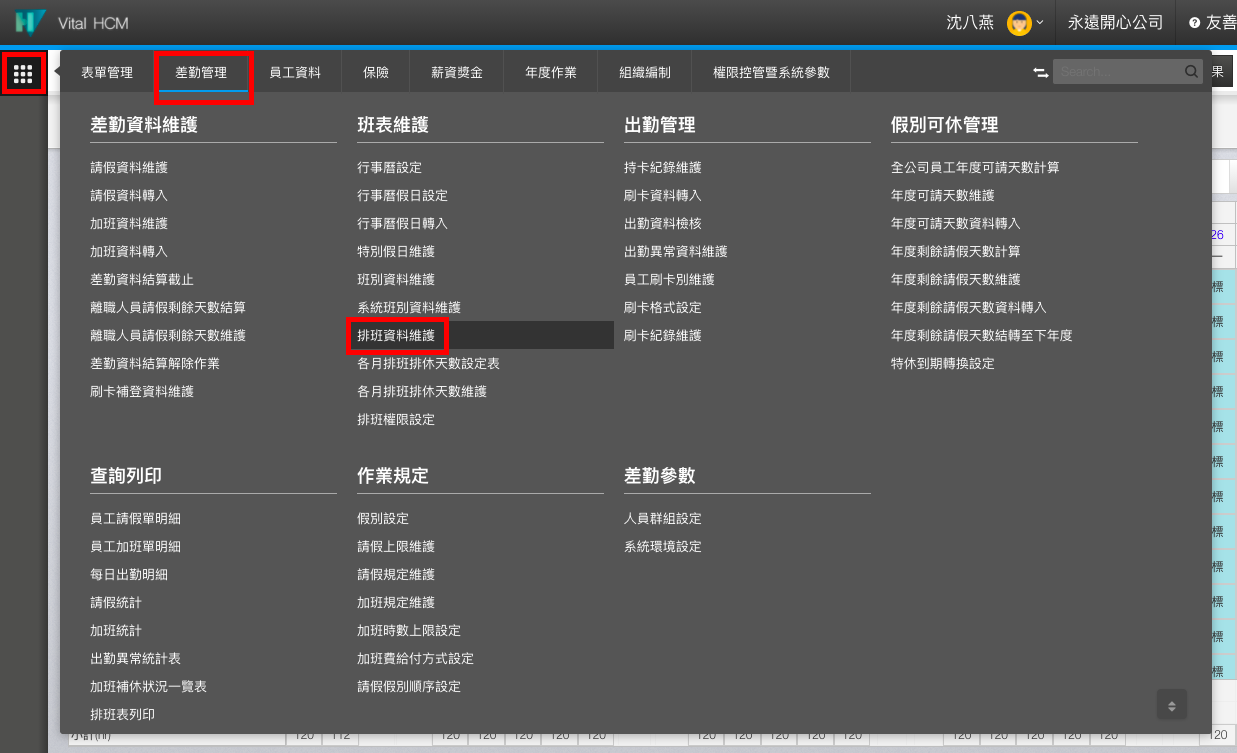1237x753 pixels.
Task: Open the 表單管理 tab
Action: (107, 72)
